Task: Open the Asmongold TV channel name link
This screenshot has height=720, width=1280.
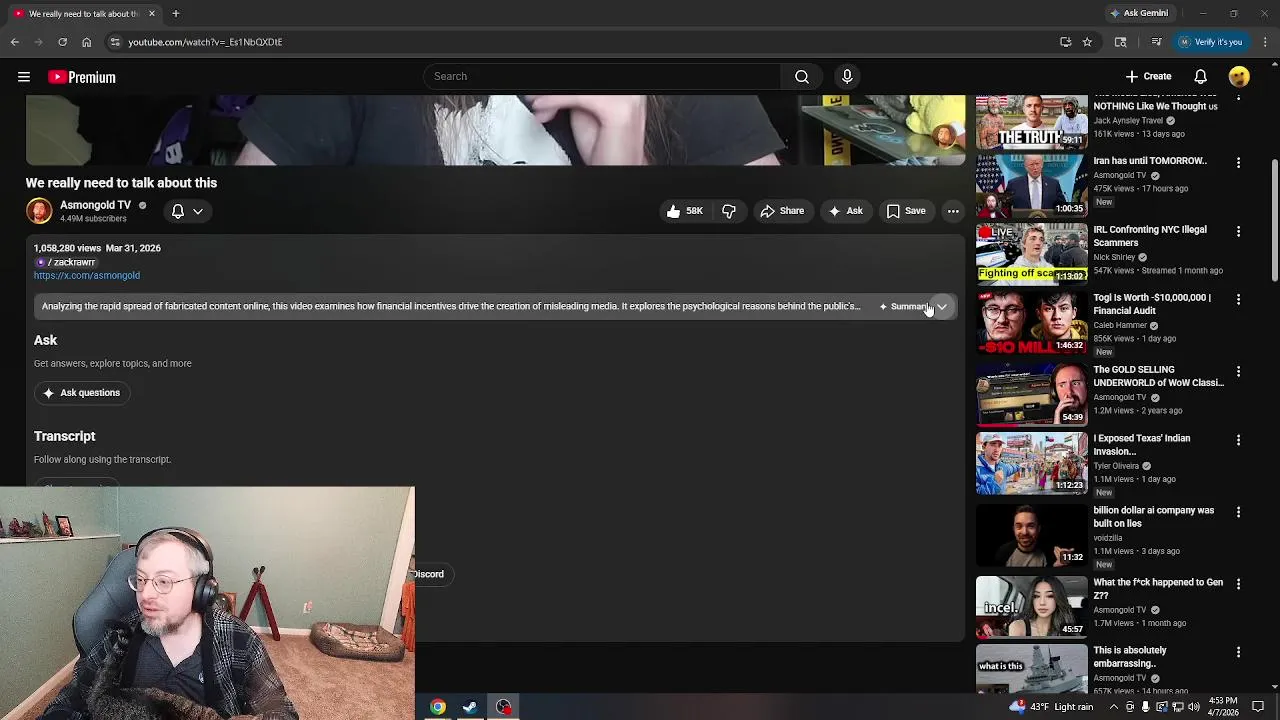Action: pos(95,205)
